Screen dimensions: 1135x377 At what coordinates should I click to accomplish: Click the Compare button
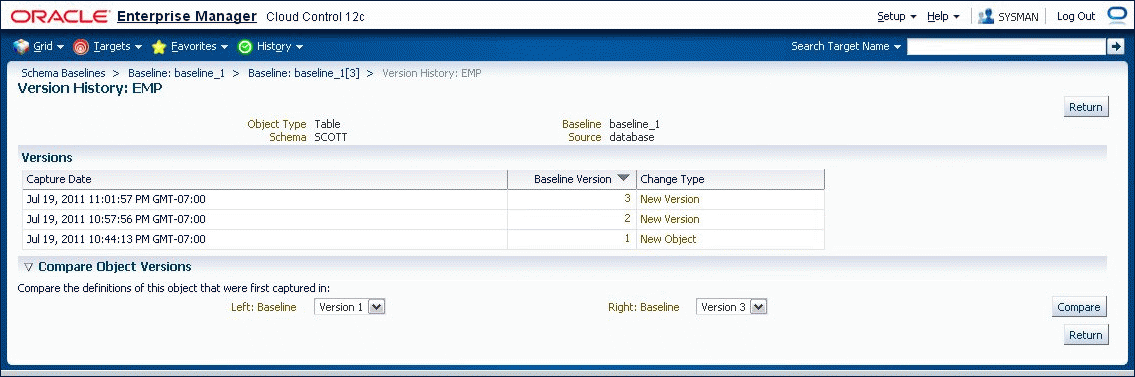click(1079, 307)
